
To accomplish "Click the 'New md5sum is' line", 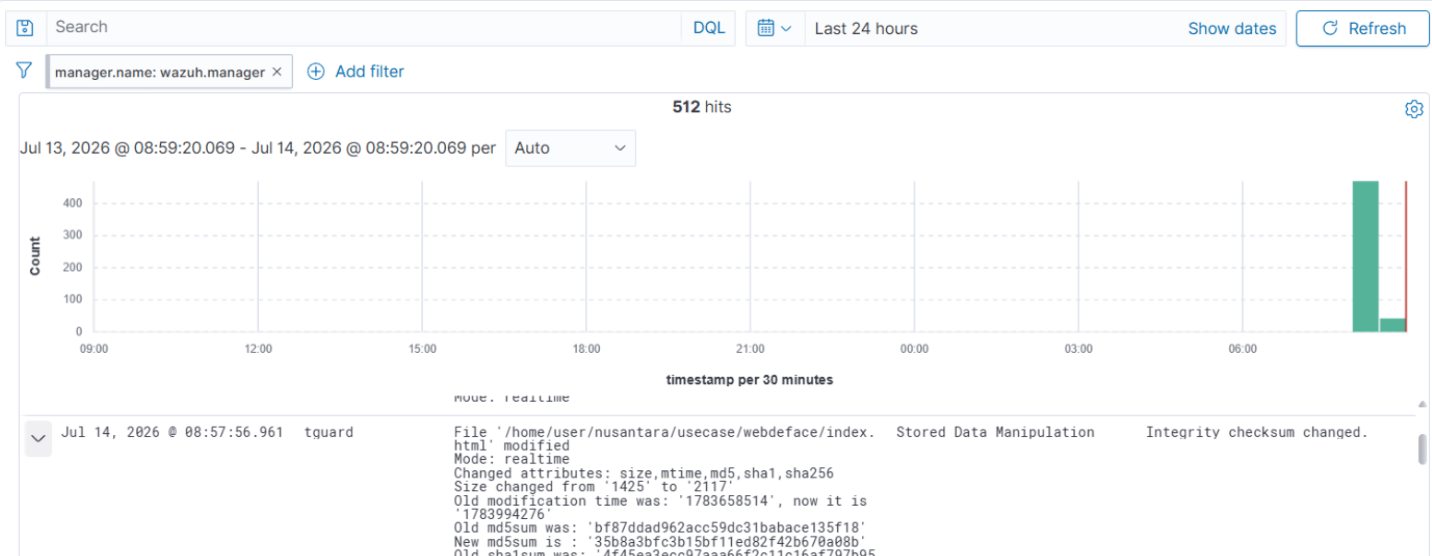I will [x=660, y=542].
